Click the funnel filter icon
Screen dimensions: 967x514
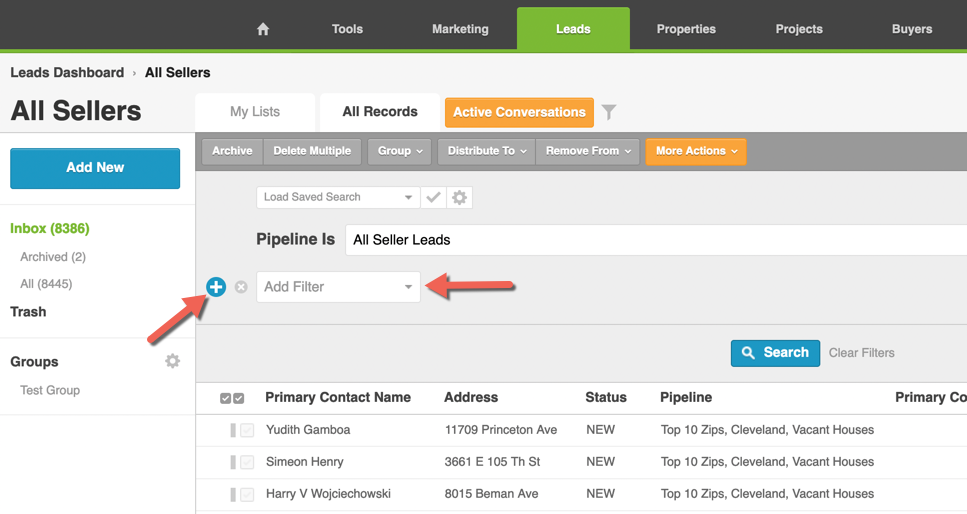pos(609,113)
